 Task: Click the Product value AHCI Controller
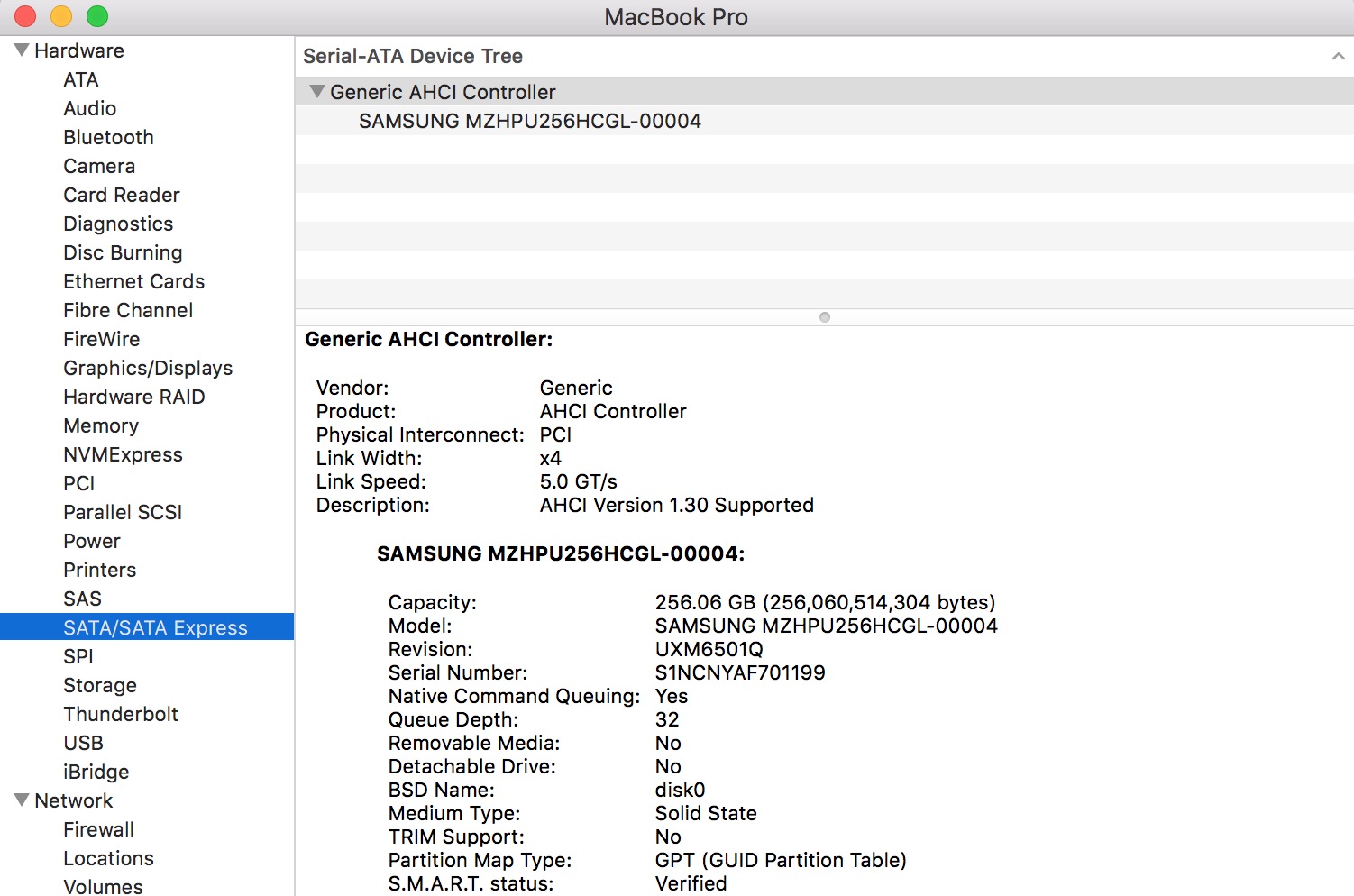[613, 411]
